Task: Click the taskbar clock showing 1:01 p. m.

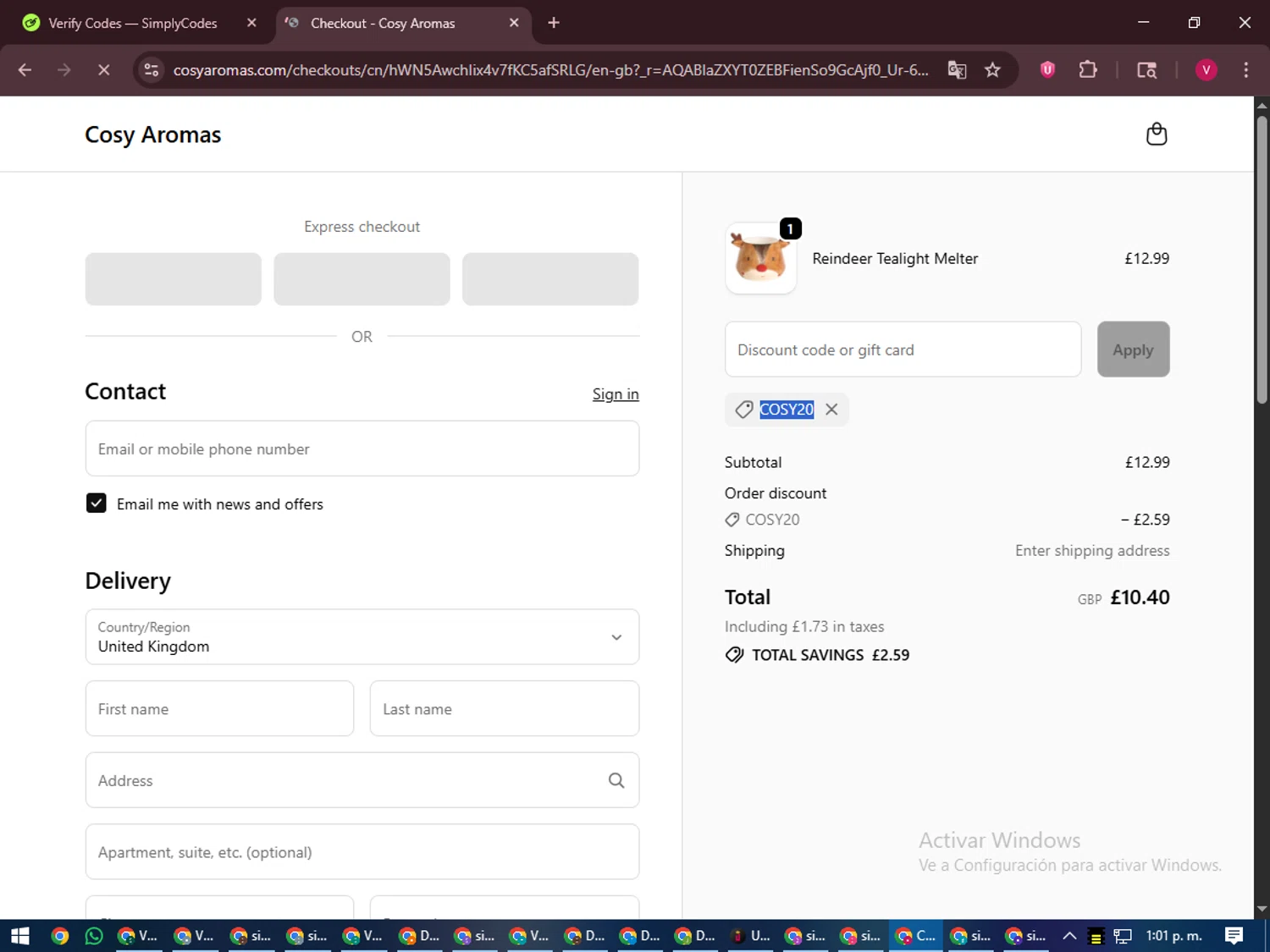Action: [1173, 936]
